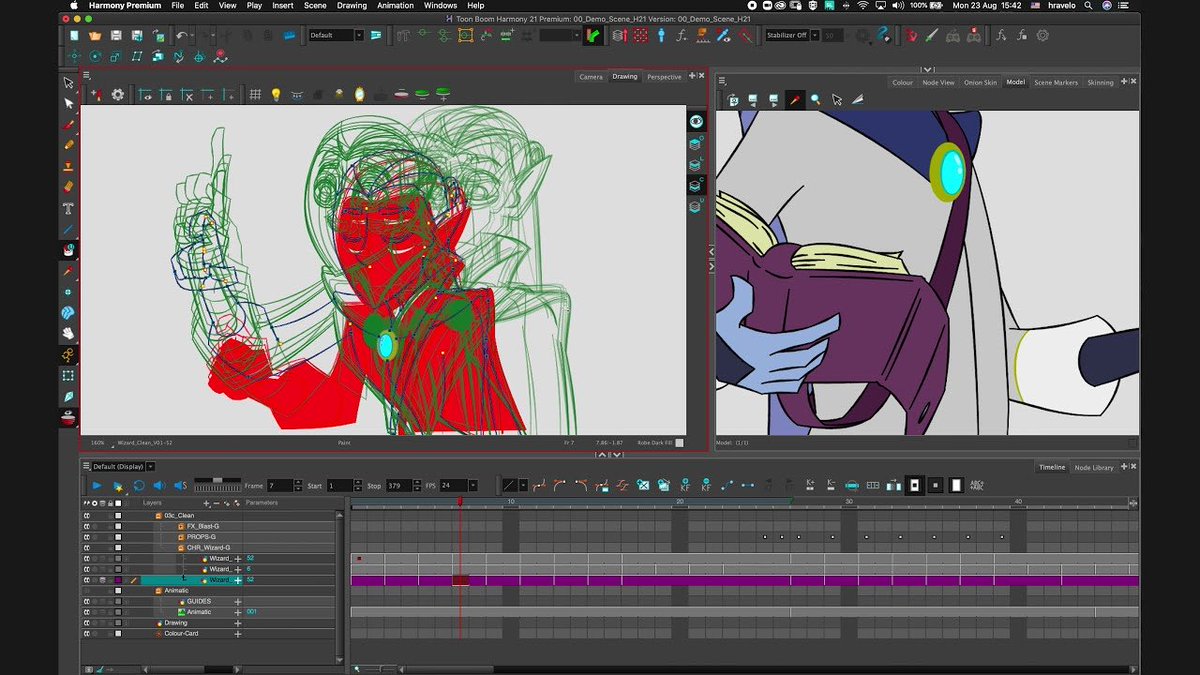
Task: Toggle Sound playback speaker icon
Action: tap(159, 485)
